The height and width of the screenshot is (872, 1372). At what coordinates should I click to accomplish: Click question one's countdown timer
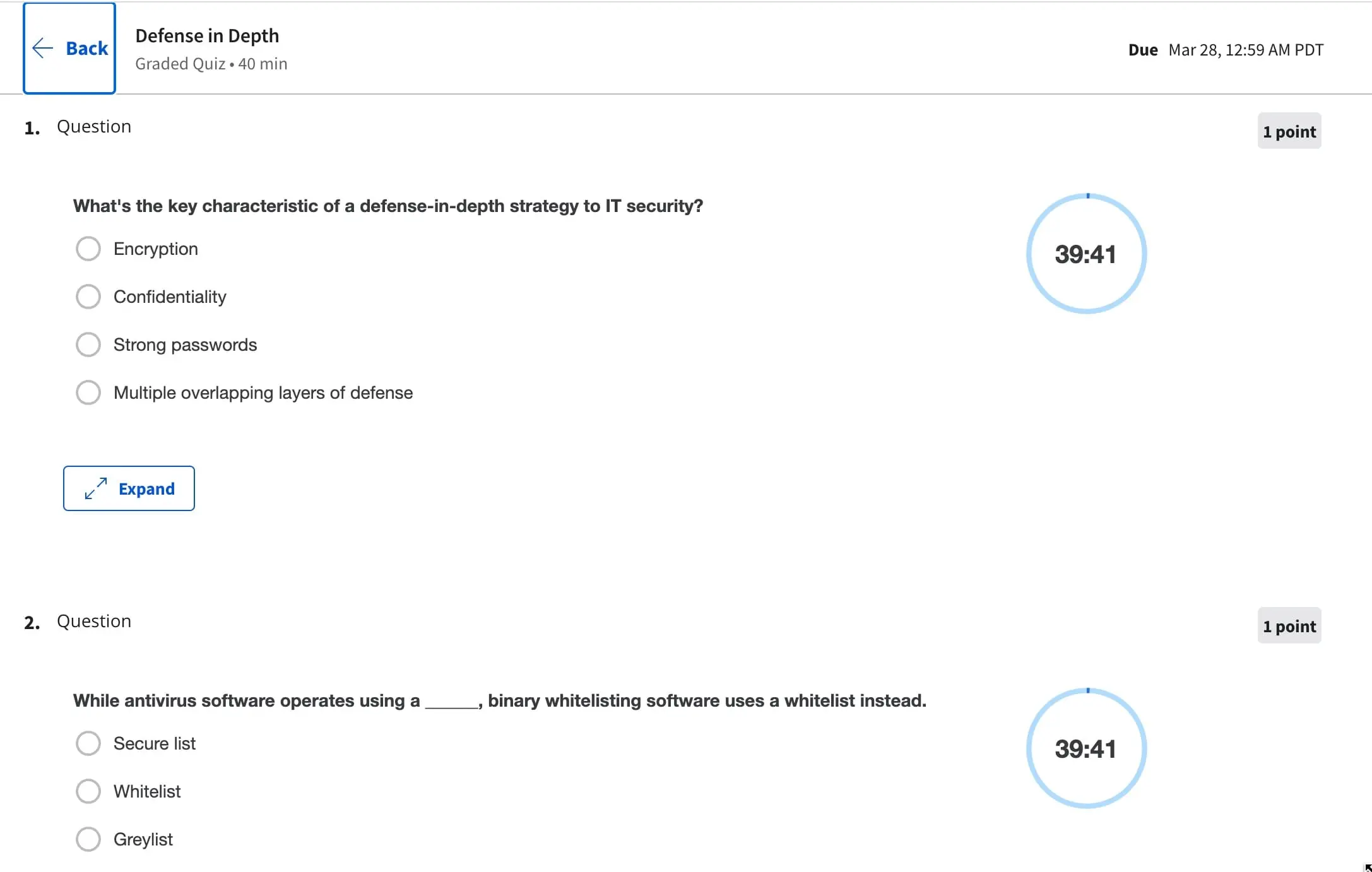(1086, 254)
